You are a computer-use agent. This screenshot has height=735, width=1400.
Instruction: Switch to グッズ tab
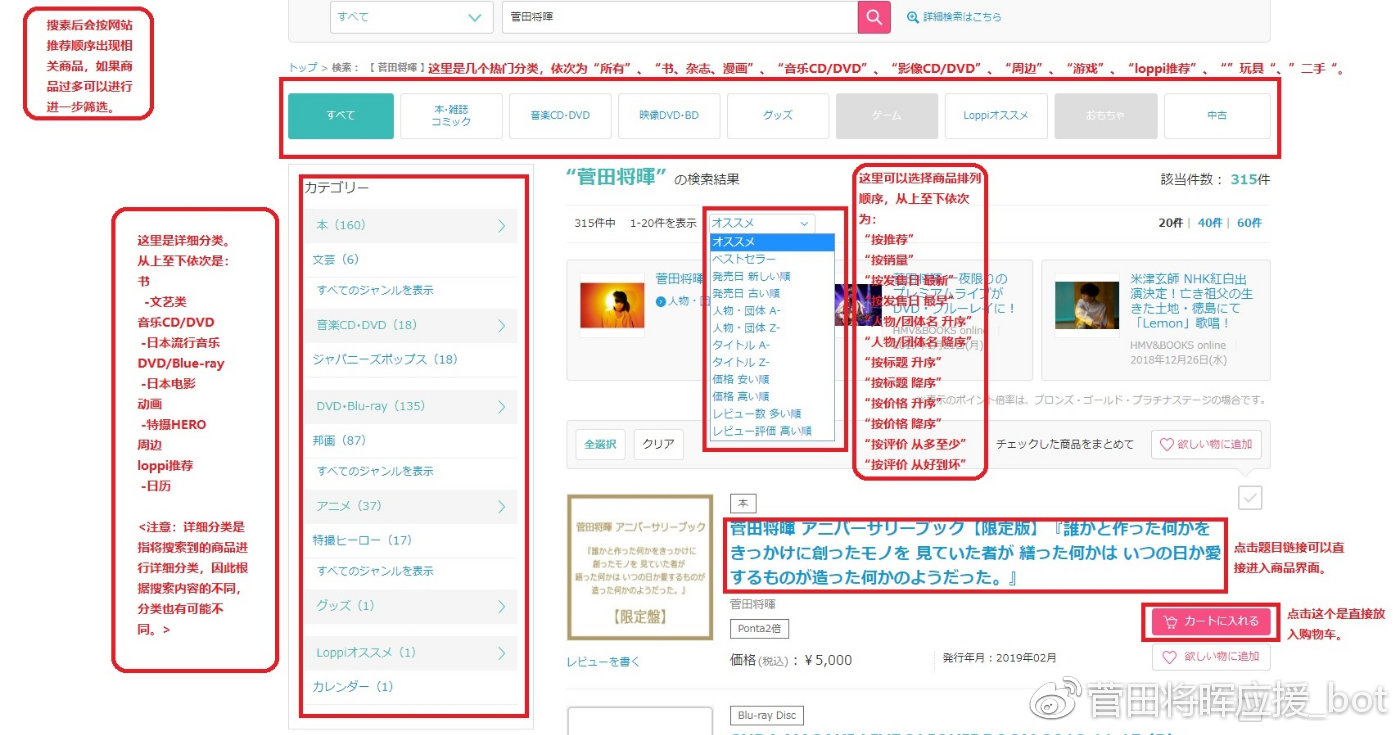[x=778, y=116]
